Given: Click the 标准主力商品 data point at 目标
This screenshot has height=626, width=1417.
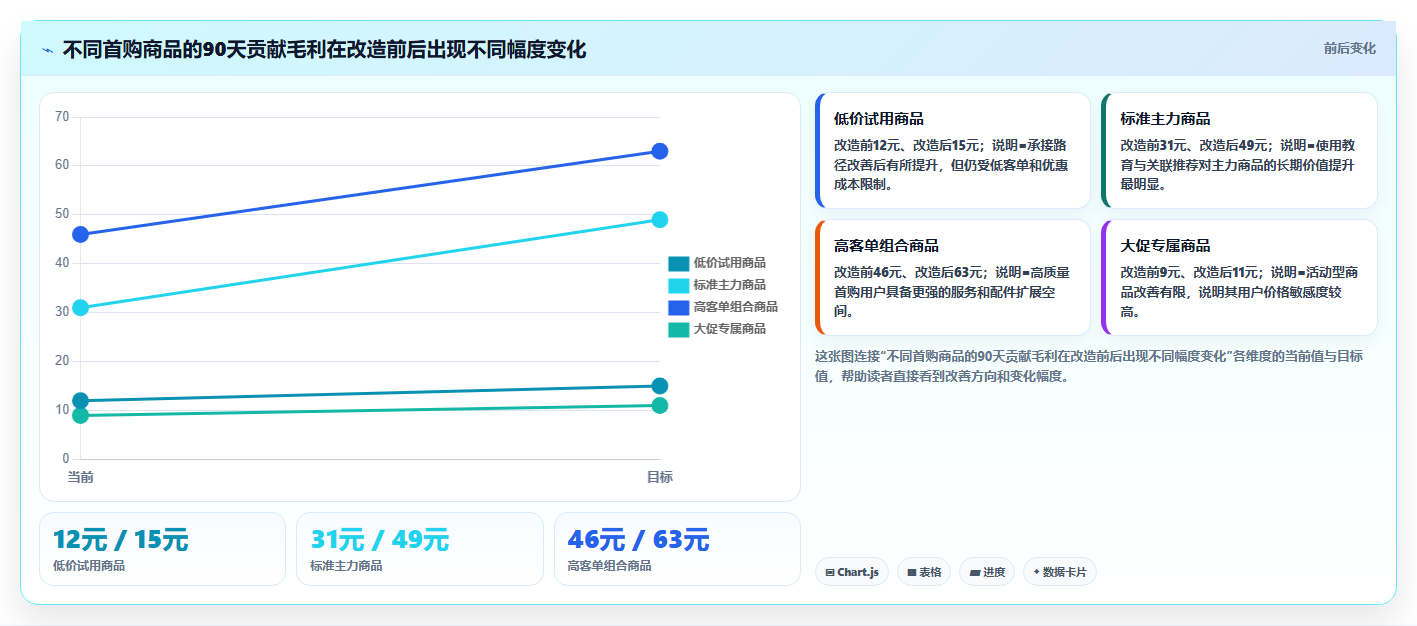Looking at the screenshot, I should [x=660, y=219].
